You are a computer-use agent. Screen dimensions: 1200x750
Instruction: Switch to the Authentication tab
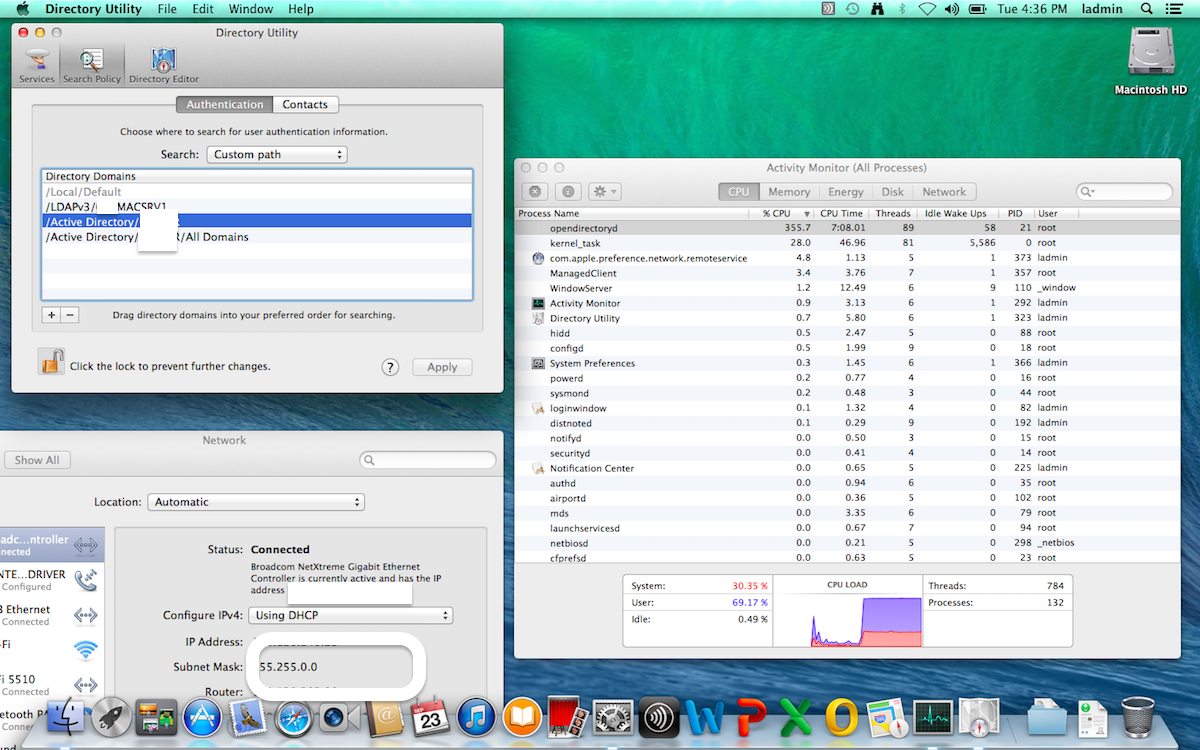(225, 104)
